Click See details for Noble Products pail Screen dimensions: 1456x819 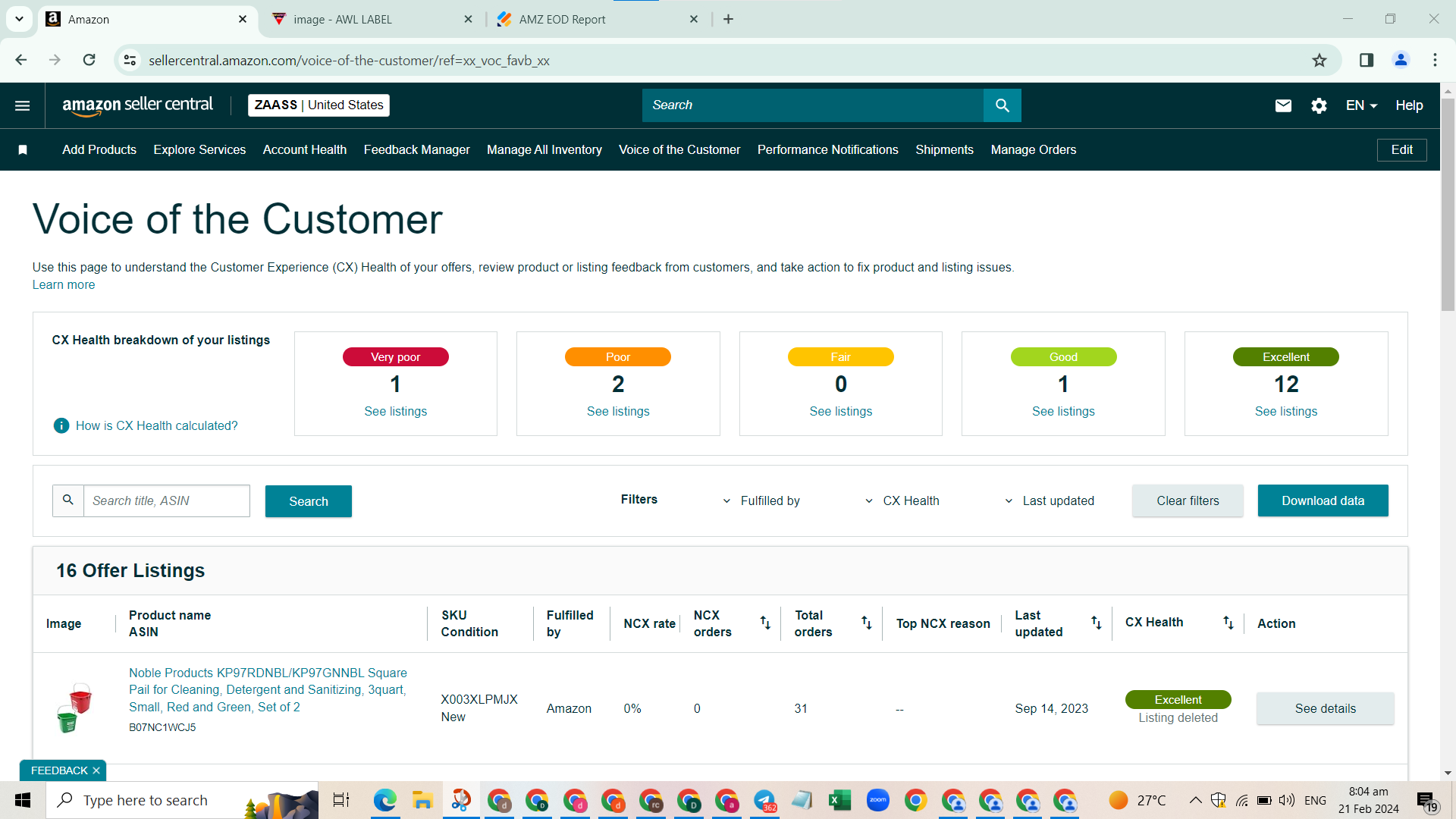tap(1325, 708)
